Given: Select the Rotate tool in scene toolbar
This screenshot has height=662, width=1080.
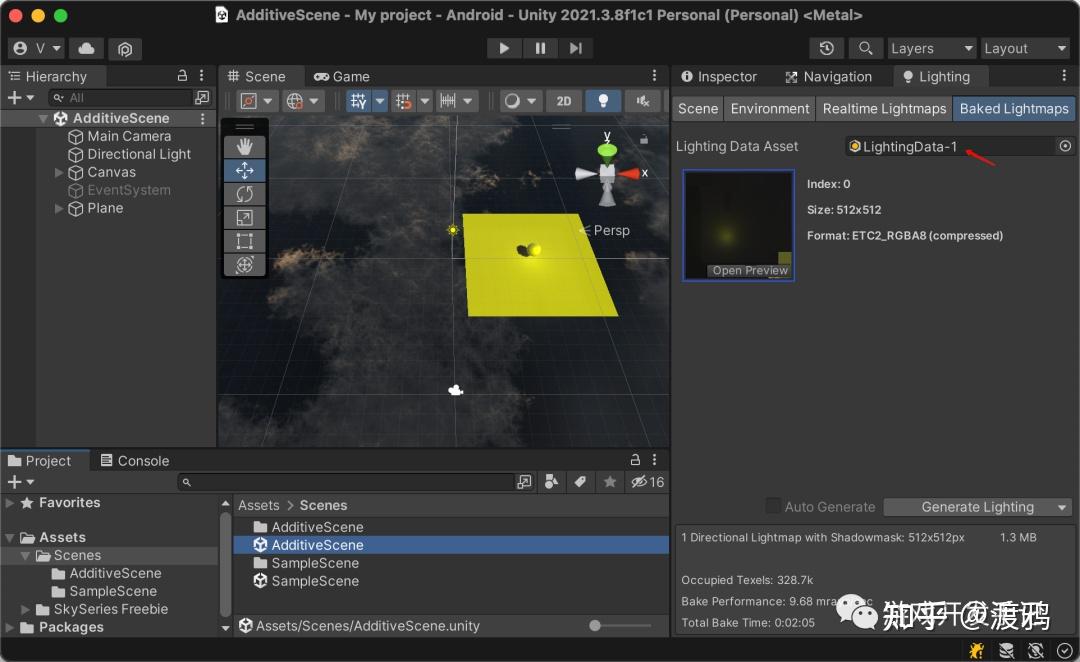Looking at the screenshot, I should [x=245, y=194].
